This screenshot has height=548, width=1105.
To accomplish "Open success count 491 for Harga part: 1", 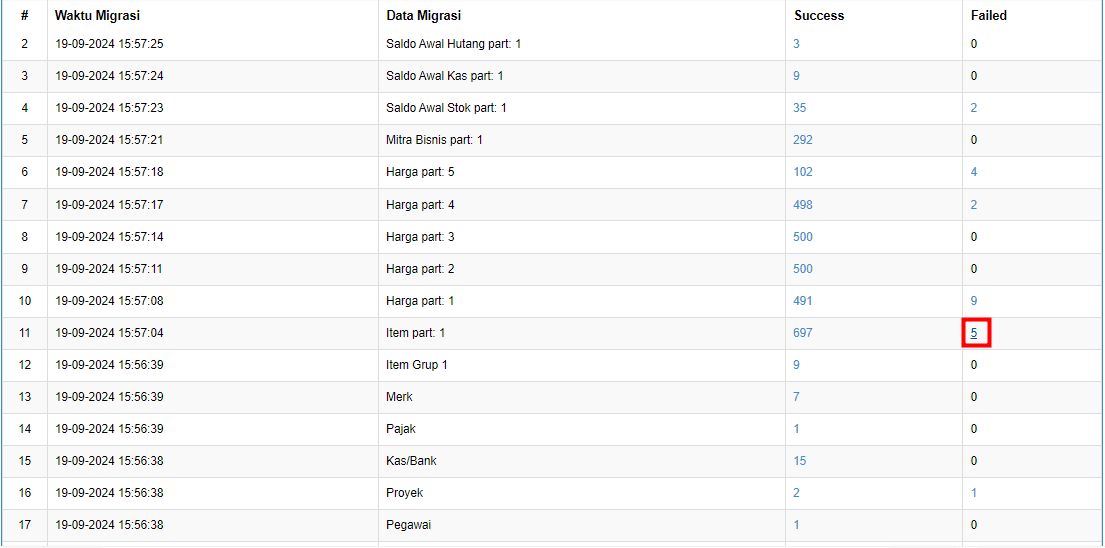I will (803, 301).
